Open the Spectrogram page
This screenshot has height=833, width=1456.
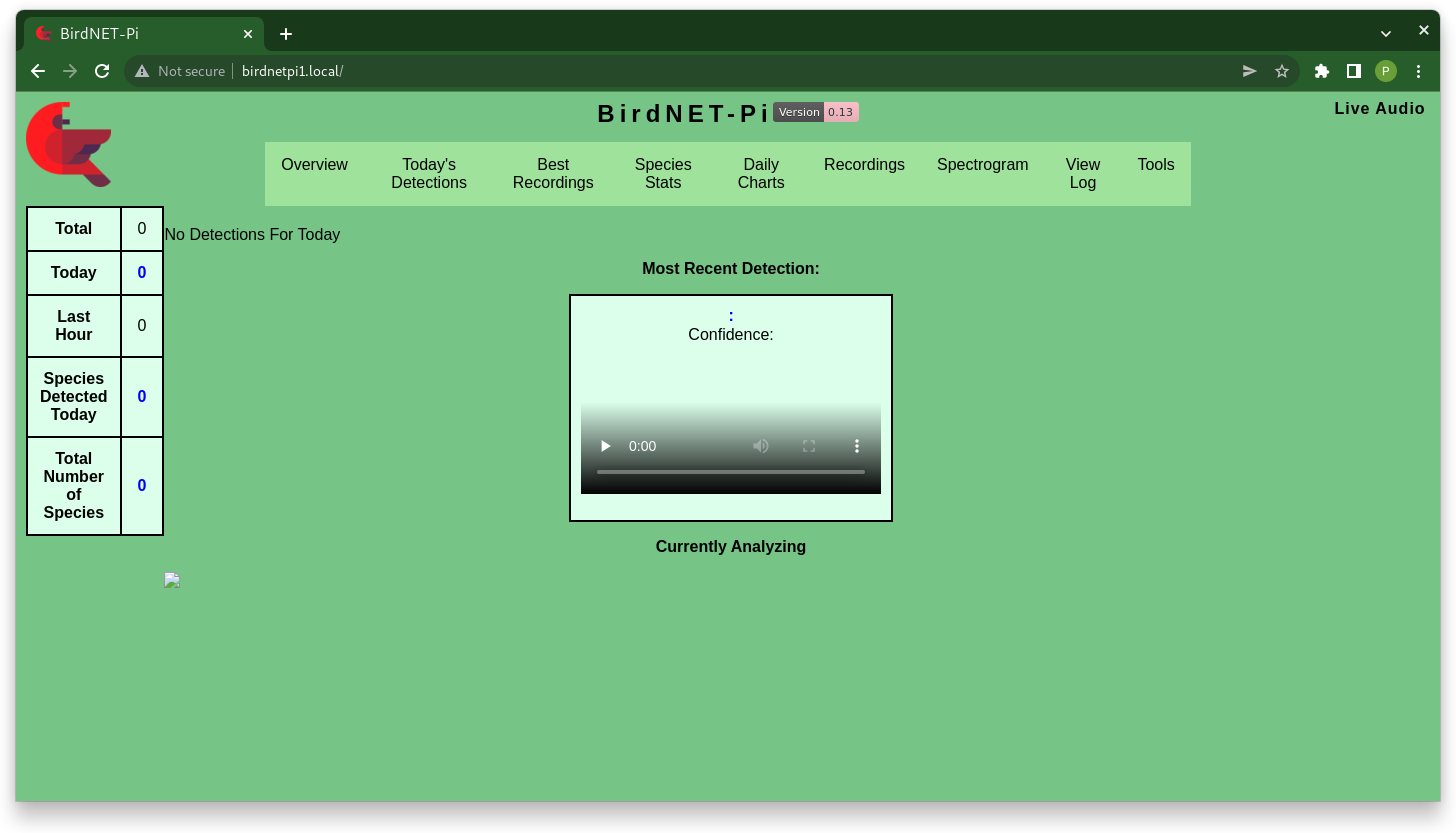(982, 165)
